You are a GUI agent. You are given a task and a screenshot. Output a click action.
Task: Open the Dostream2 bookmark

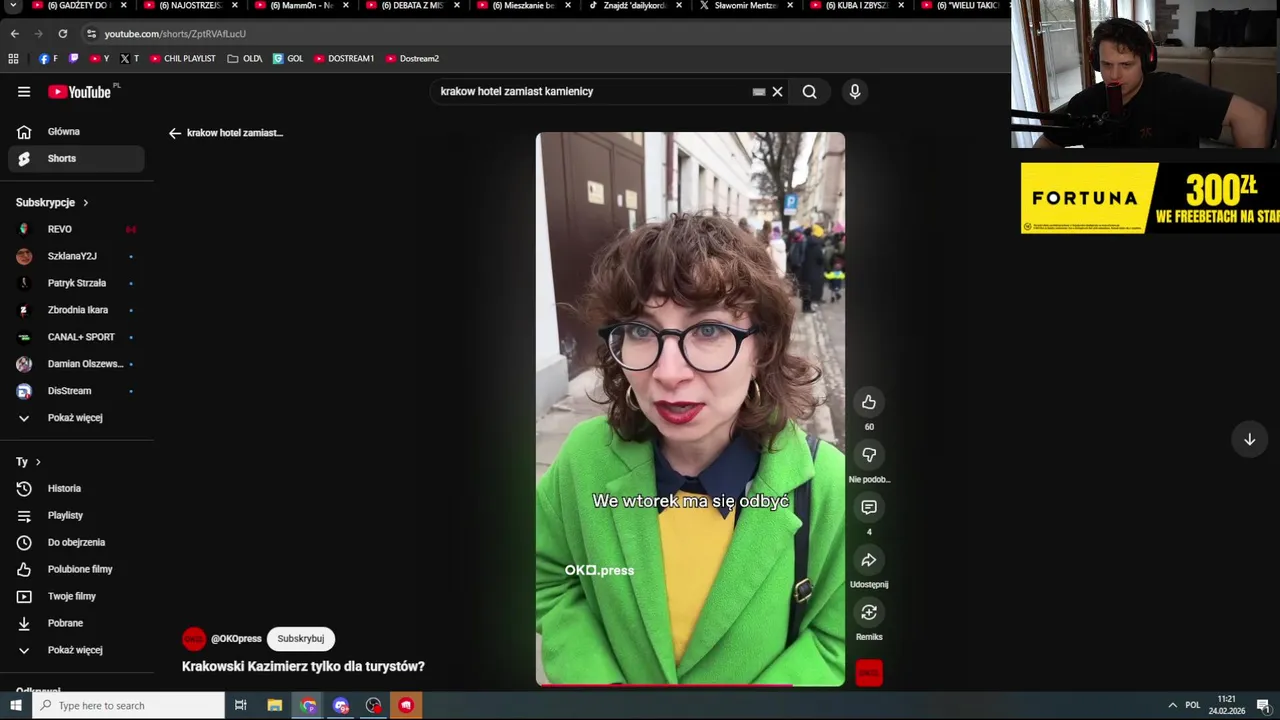tap(412, 59)
